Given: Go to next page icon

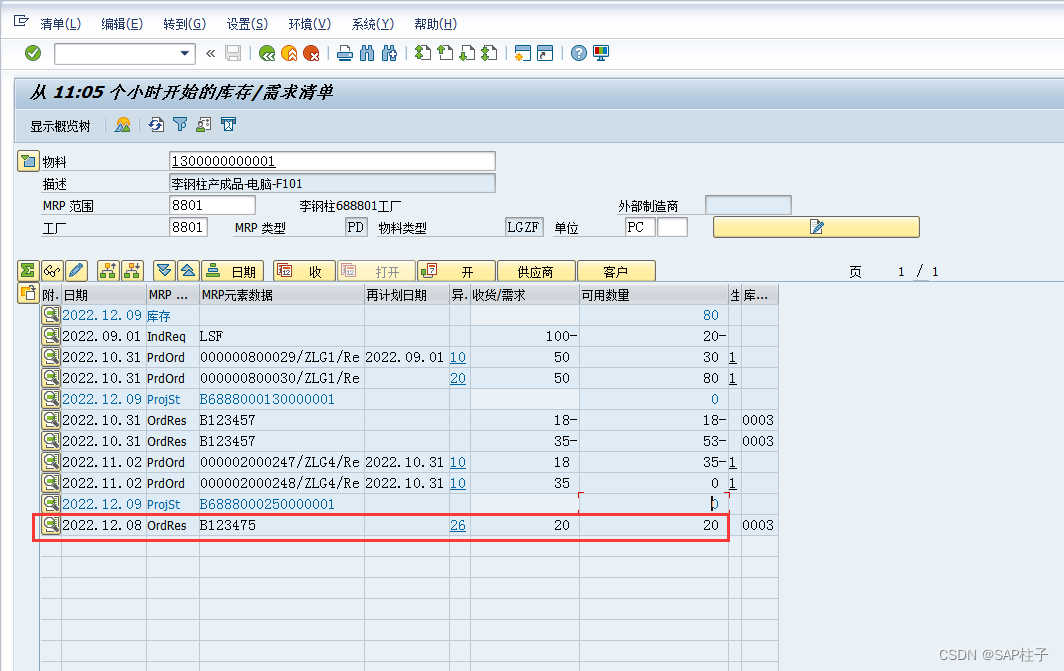Looking at the screenshot, I should click(468, 53).
